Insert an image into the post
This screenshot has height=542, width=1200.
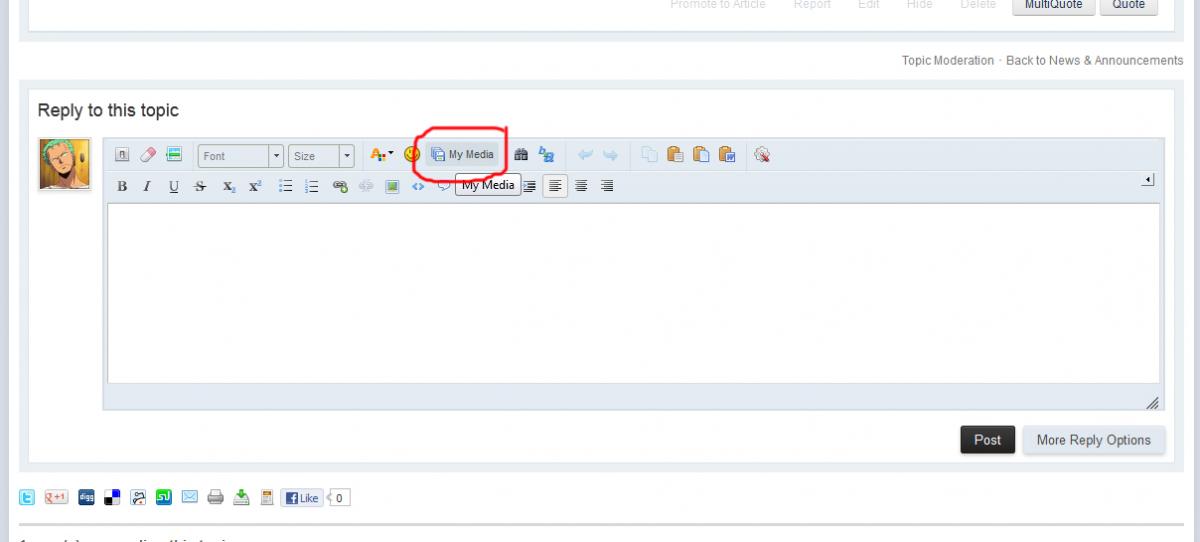[393, 186]
